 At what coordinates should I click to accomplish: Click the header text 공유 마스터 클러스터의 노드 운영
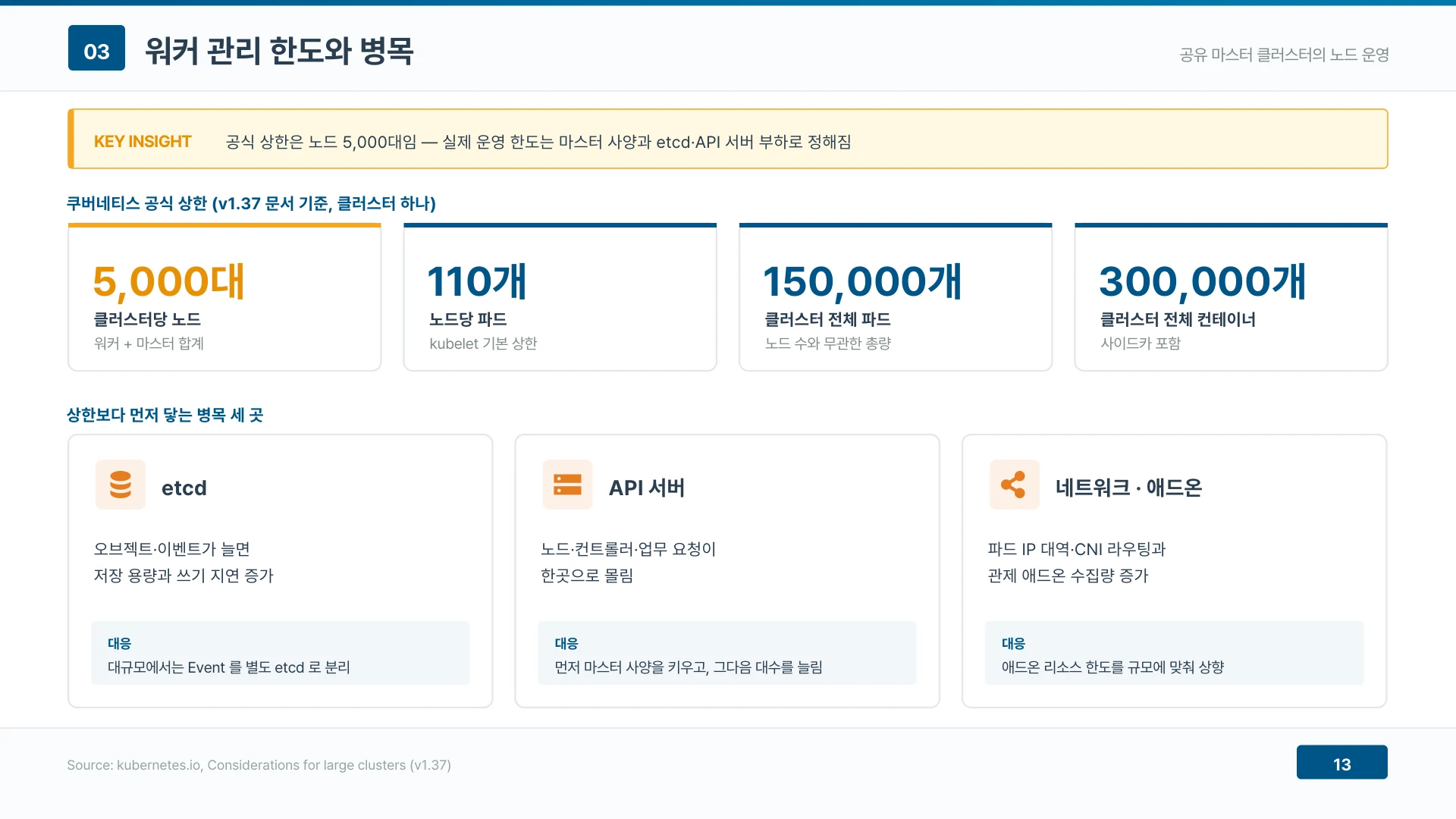pyautogui.click(x=1284, y=55)
